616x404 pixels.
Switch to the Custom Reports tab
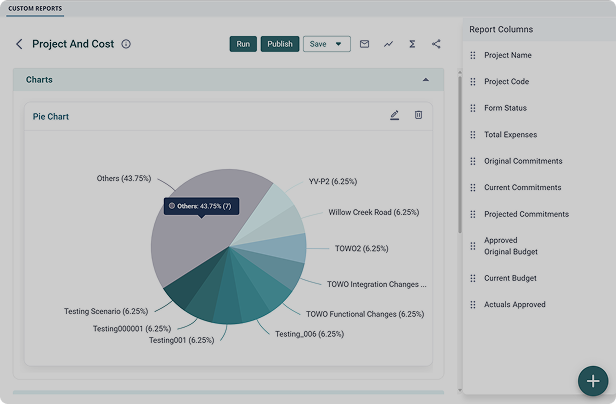pos(35,8)
